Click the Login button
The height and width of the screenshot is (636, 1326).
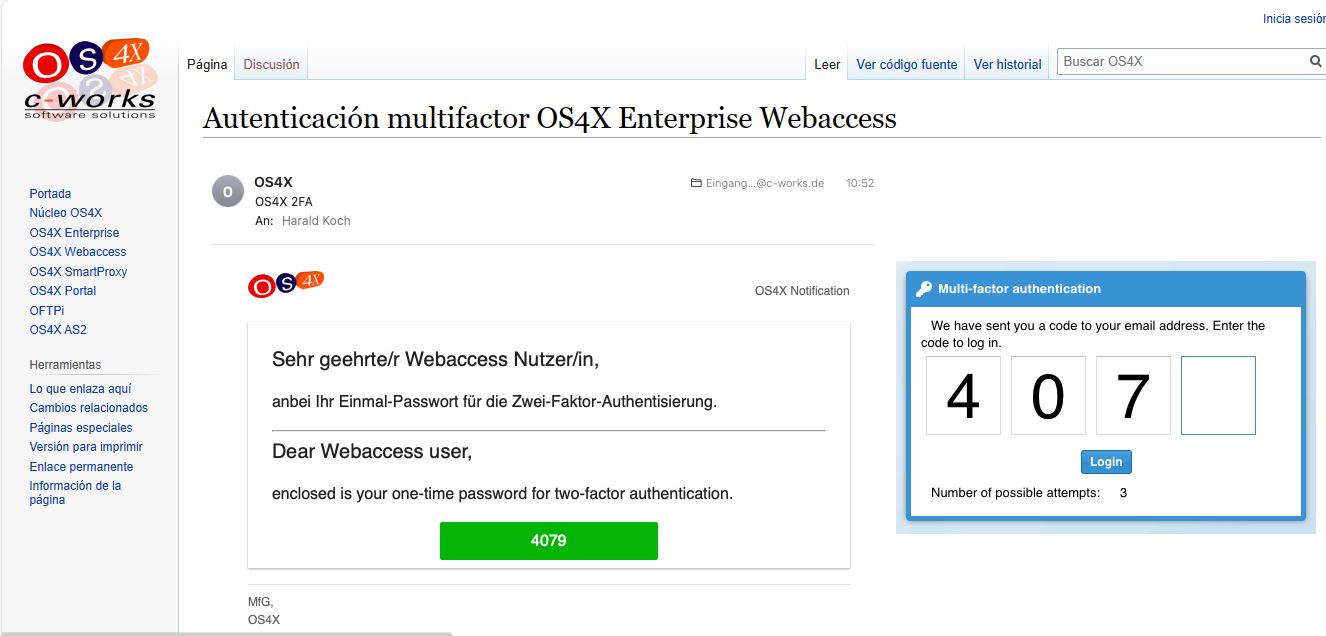[x=1106, y=462]
